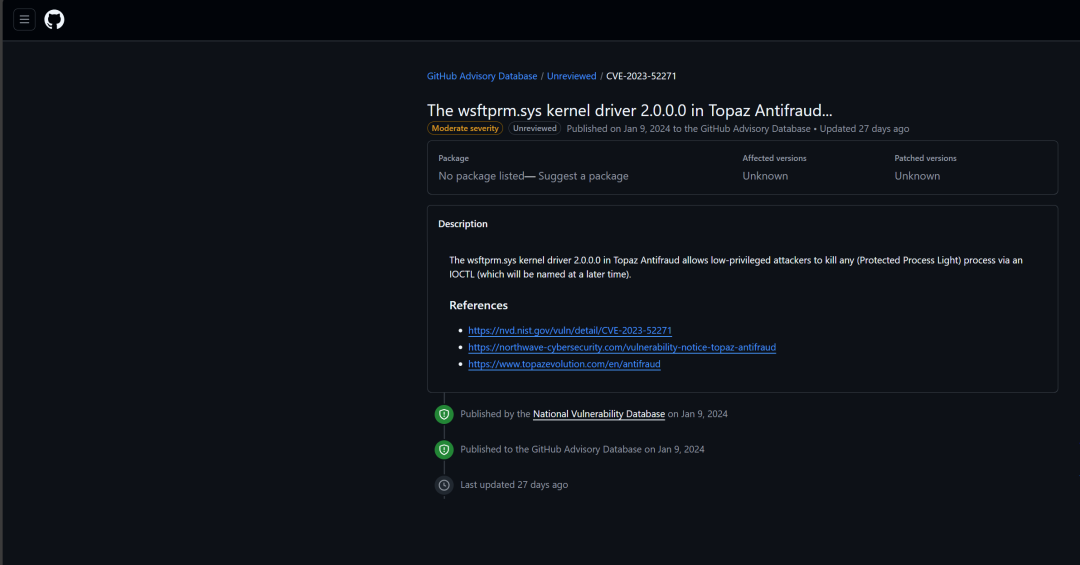The image size is (1080, 565).
Task: Click the Unreviewed status badge
Action: tap(534, 128)
